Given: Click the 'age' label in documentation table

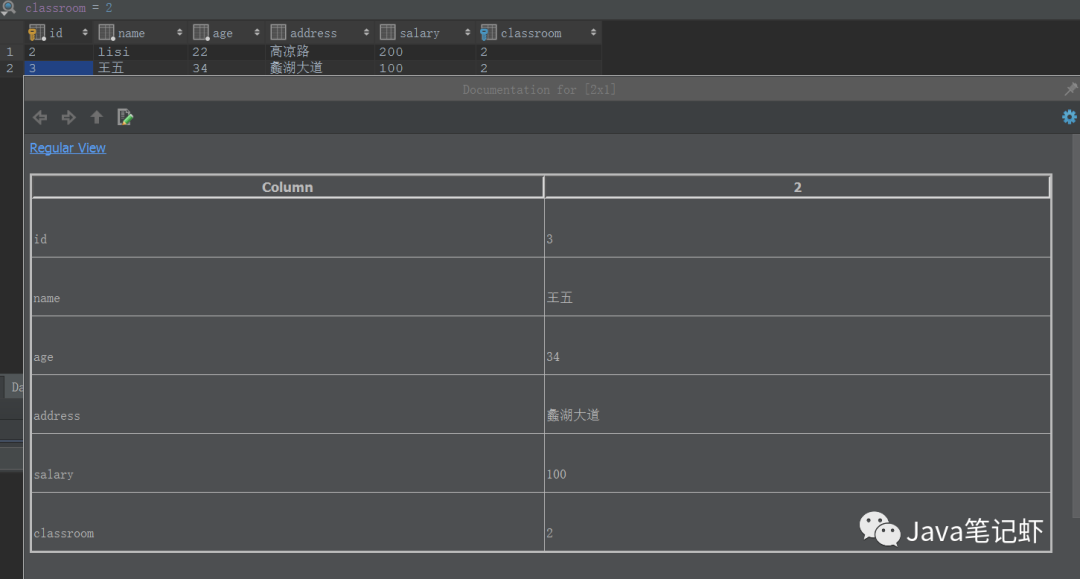Looking at the screenshot, I should coord(43,357).
